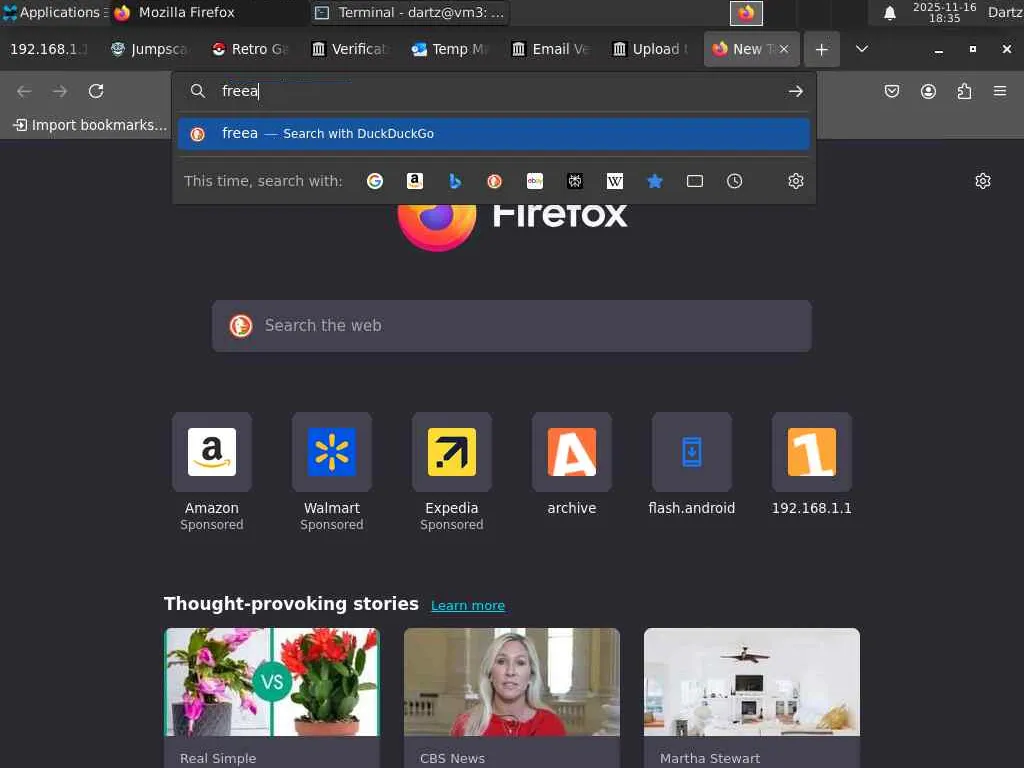Search this time with Google
Screen dimensions: 1024x768
(x=375, y=181)
